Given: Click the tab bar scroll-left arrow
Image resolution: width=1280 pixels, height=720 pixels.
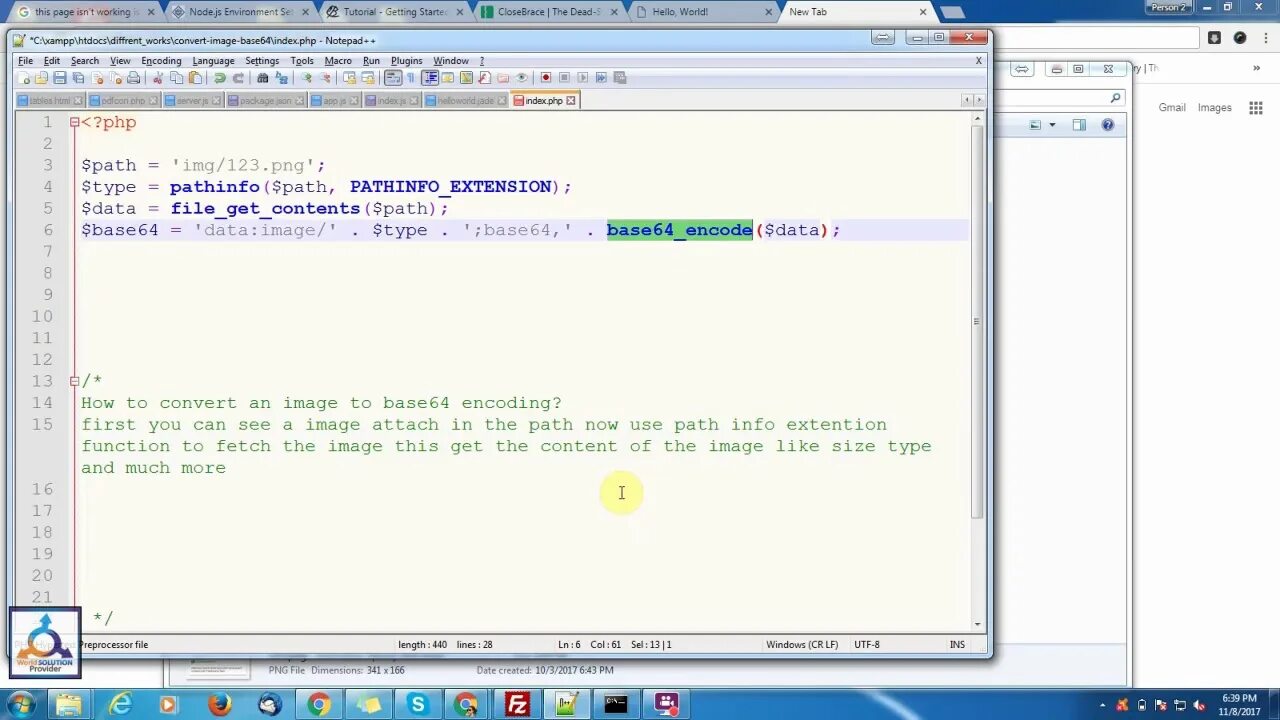Looking at the screenshot, I should (x=966, y=100).
